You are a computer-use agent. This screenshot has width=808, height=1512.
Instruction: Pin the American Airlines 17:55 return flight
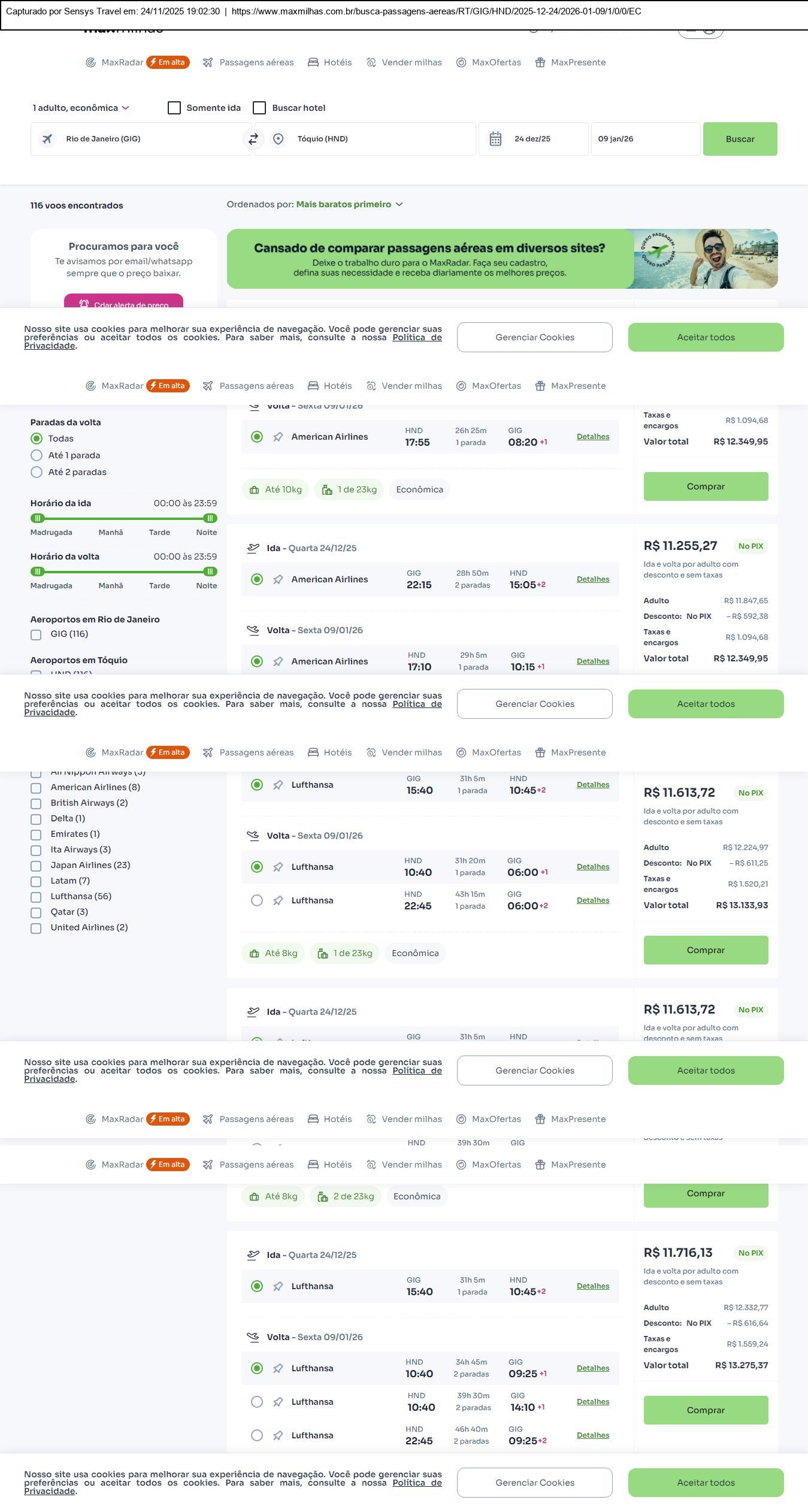278,437
